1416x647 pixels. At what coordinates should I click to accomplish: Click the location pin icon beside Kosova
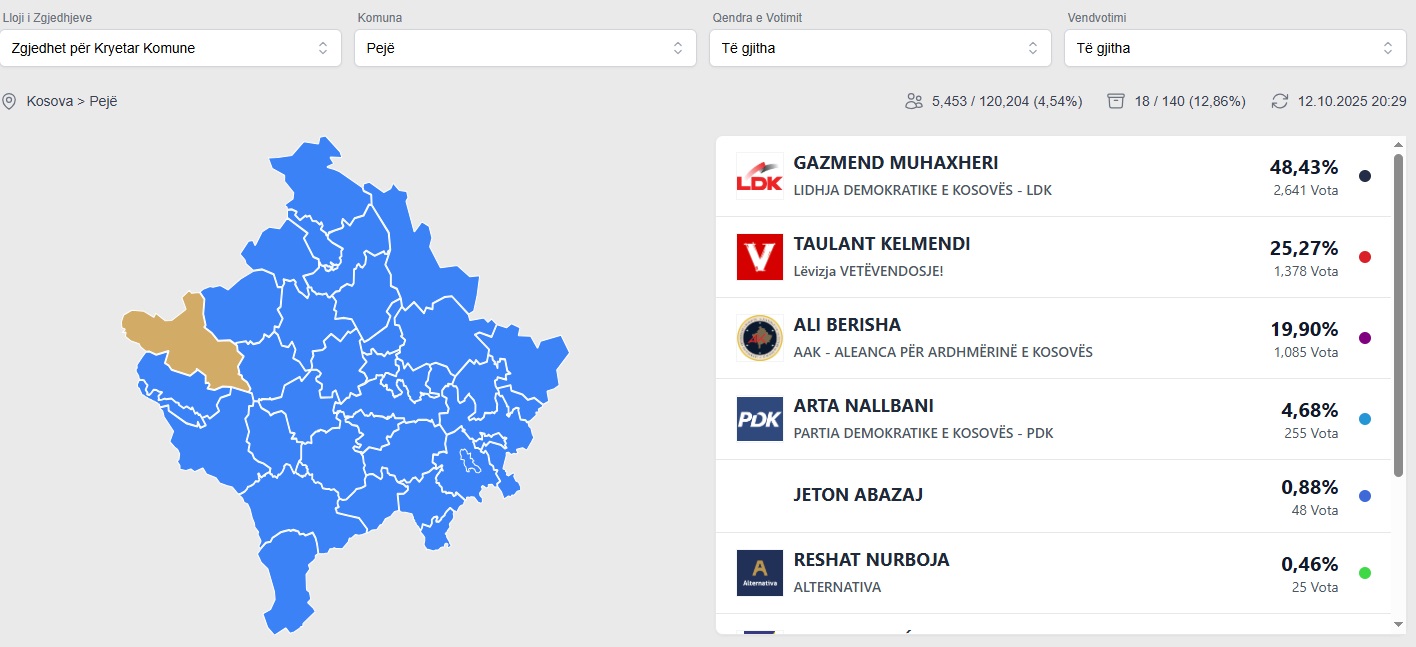10,101
